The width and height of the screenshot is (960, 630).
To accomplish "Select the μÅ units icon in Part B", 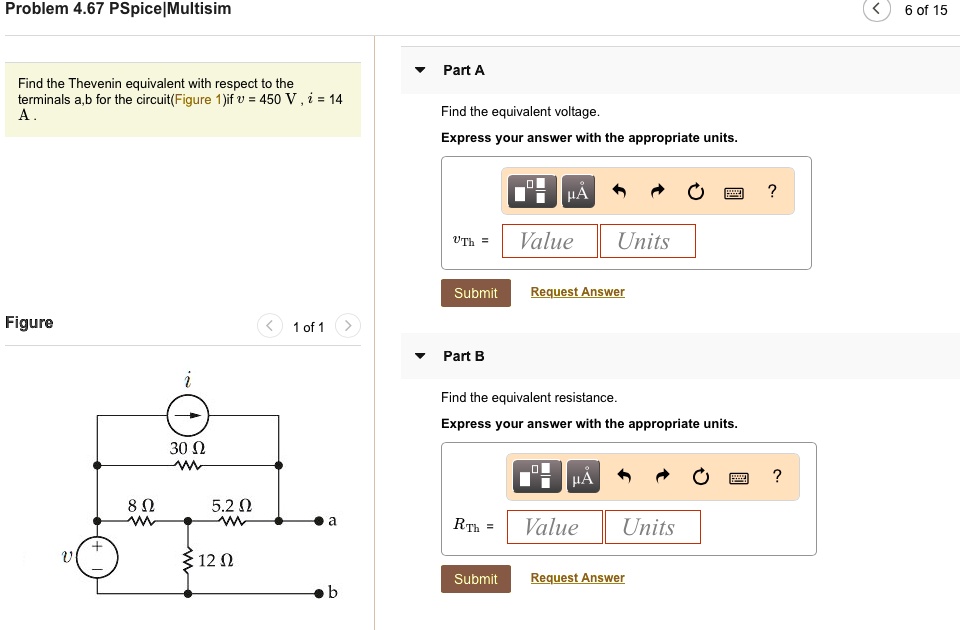I will (582, 477).
